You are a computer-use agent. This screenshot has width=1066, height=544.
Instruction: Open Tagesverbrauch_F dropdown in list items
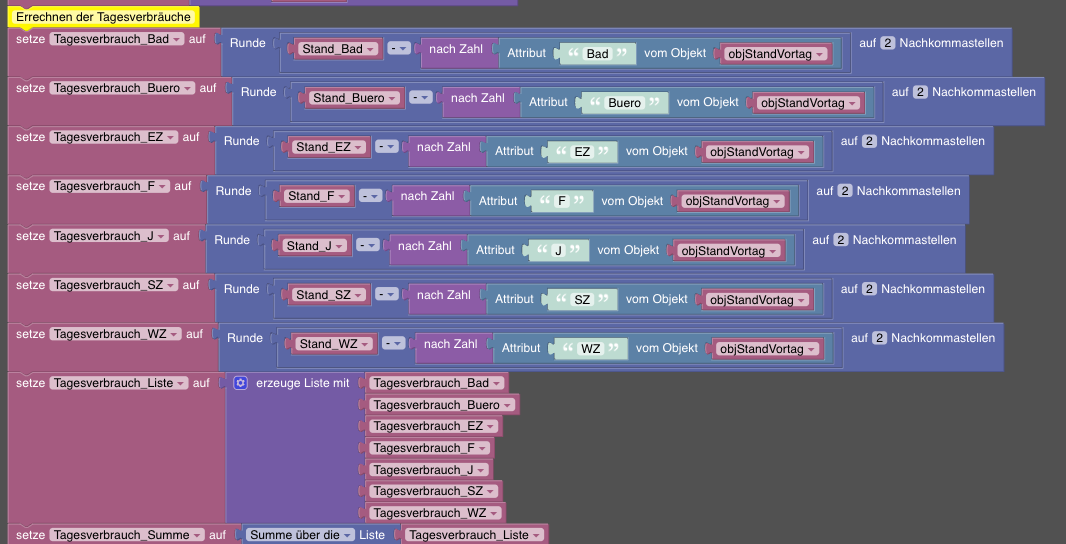[x=430, y=448]
